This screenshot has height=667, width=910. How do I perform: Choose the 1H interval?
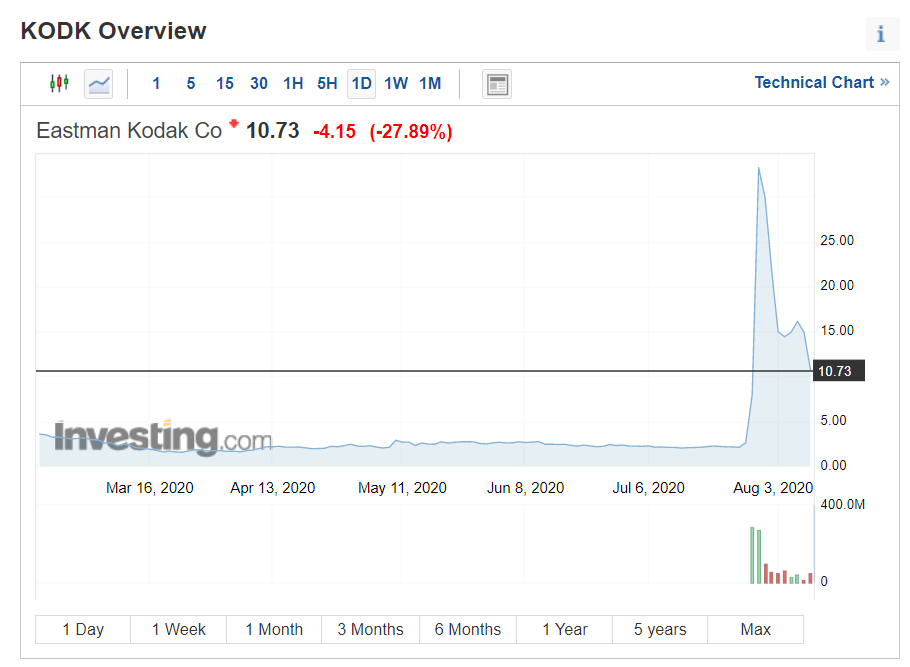[x=293, y=84]
